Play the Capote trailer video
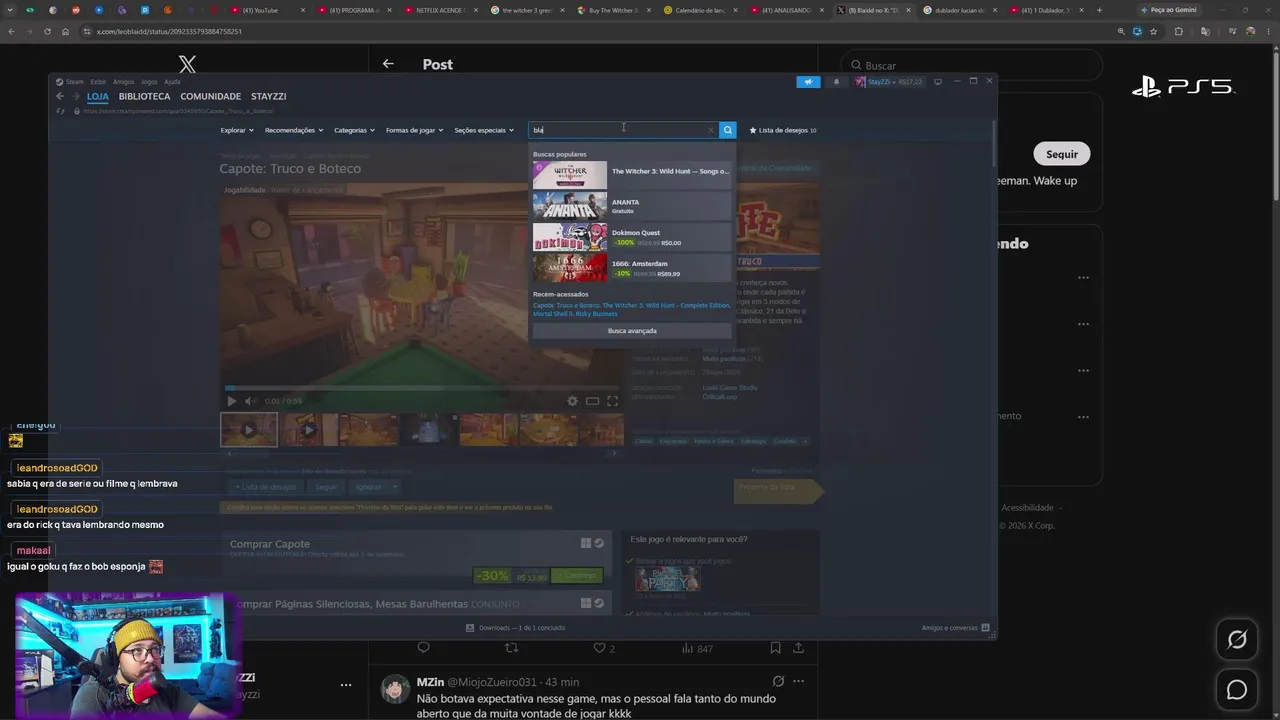The width and height of the screenshot is (1280, 720). [x=232, y=401]
